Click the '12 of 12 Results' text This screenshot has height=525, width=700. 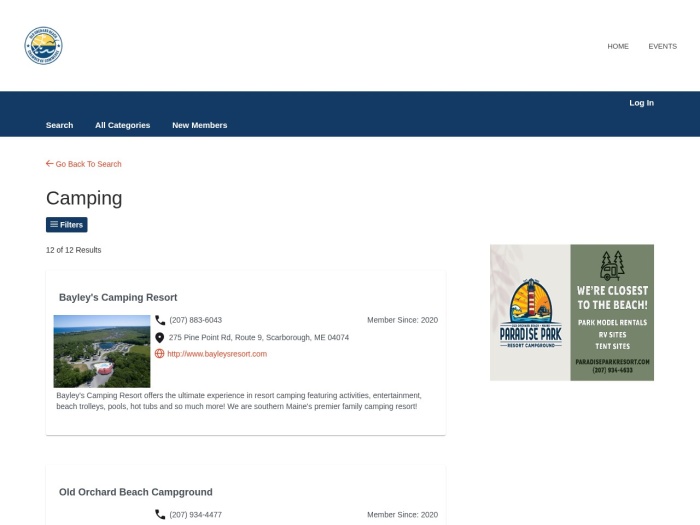74,250
